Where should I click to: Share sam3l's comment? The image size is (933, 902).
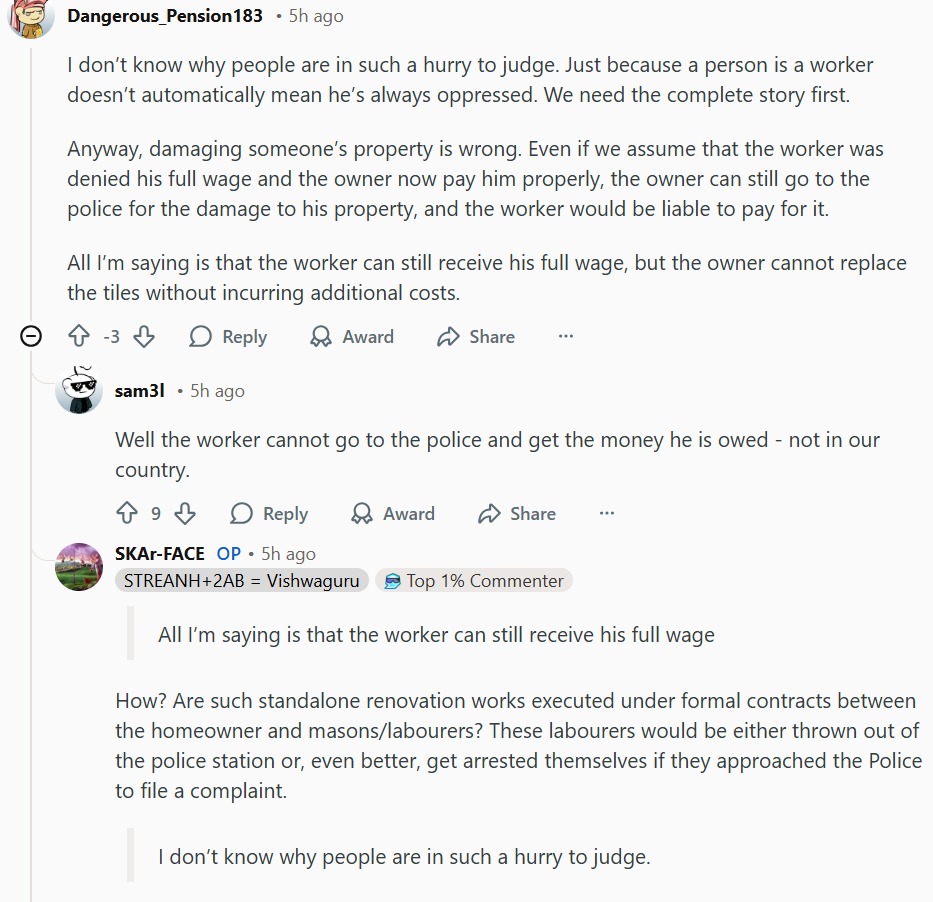517,514
